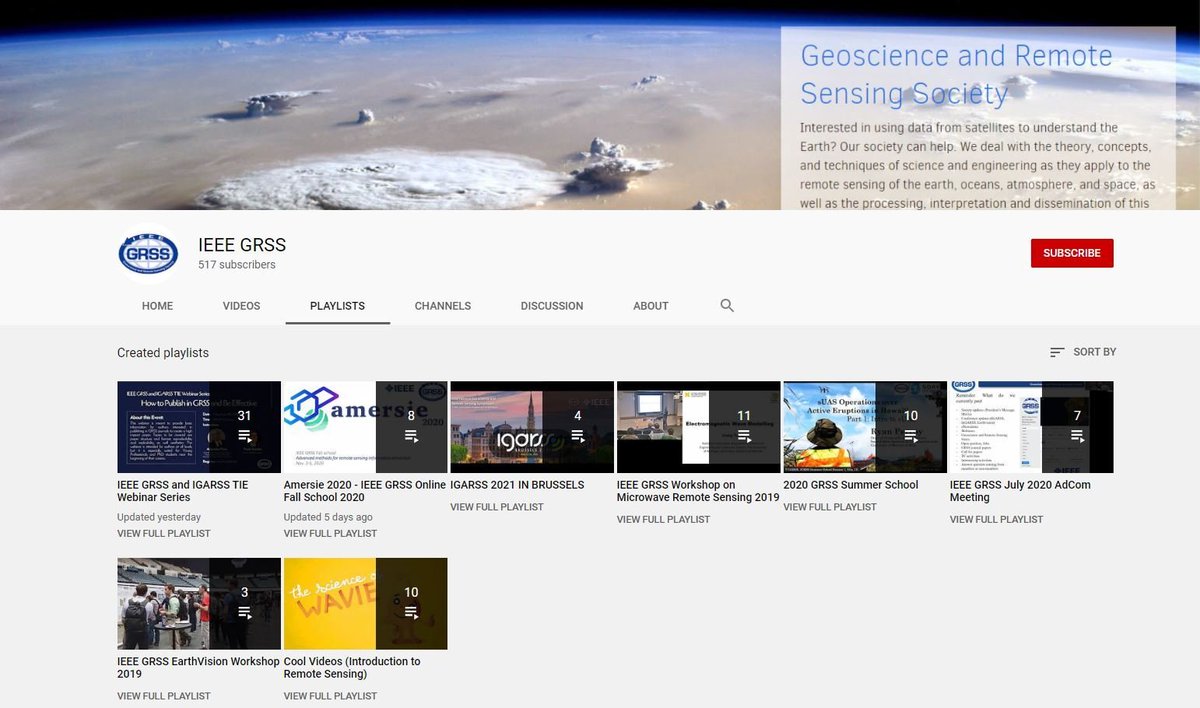Open the Sort By menu
This screenshot has width=1200, height=708.
[x=1083, y=352]
